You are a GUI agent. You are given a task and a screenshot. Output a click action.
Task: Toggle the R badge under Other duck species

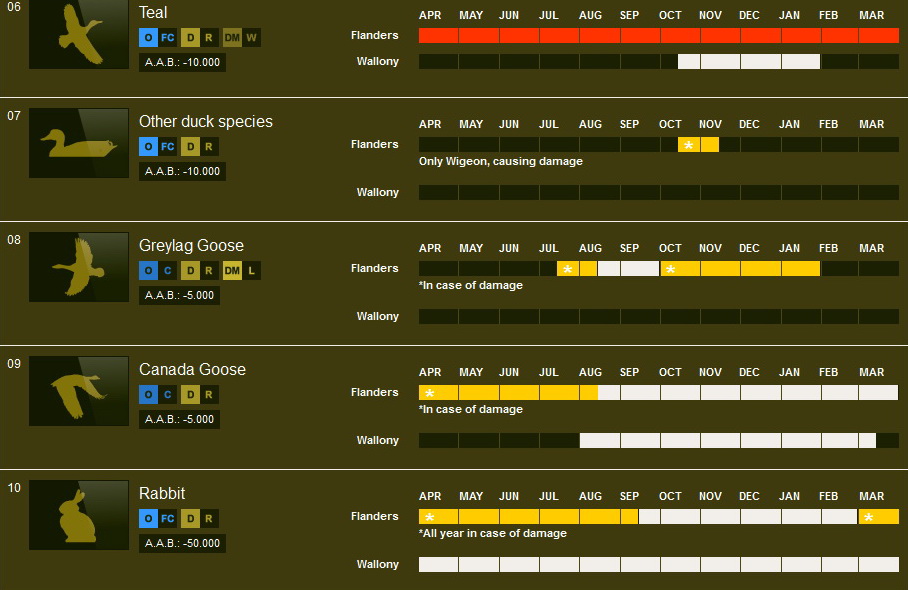pyautogui.click(x=208, y=146)
